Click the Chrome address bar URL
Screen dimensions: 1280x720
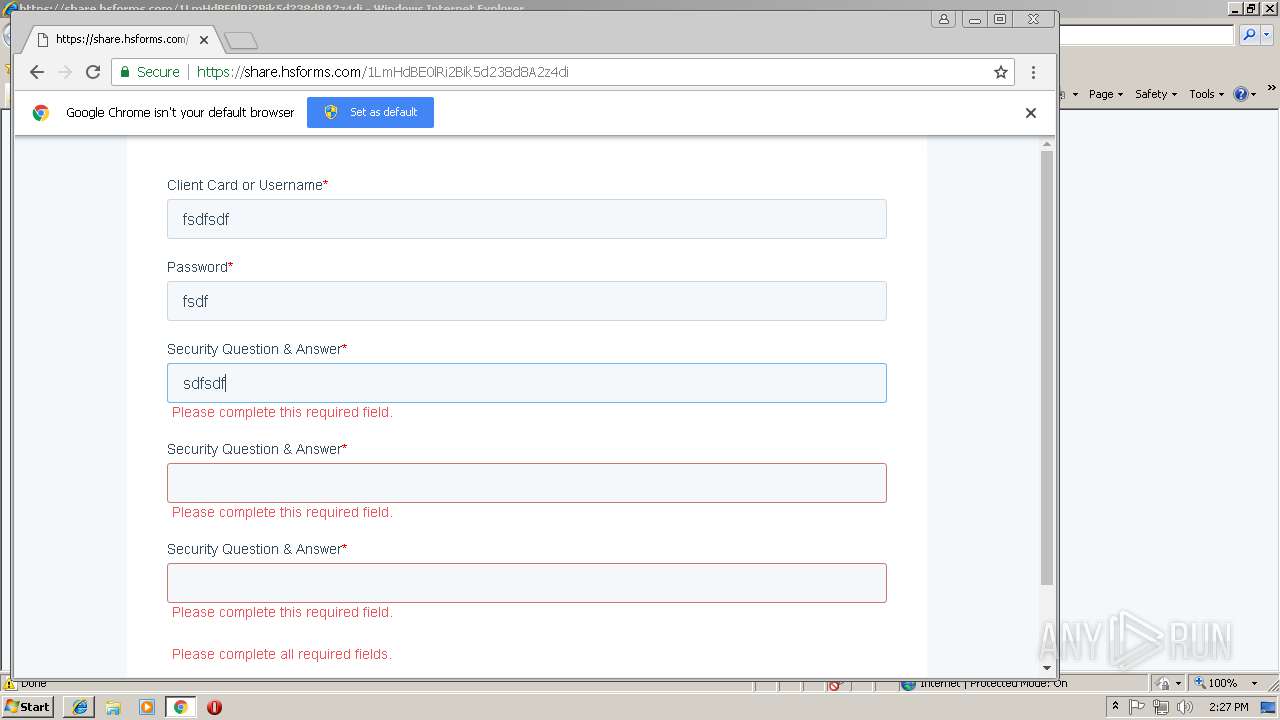382,72
